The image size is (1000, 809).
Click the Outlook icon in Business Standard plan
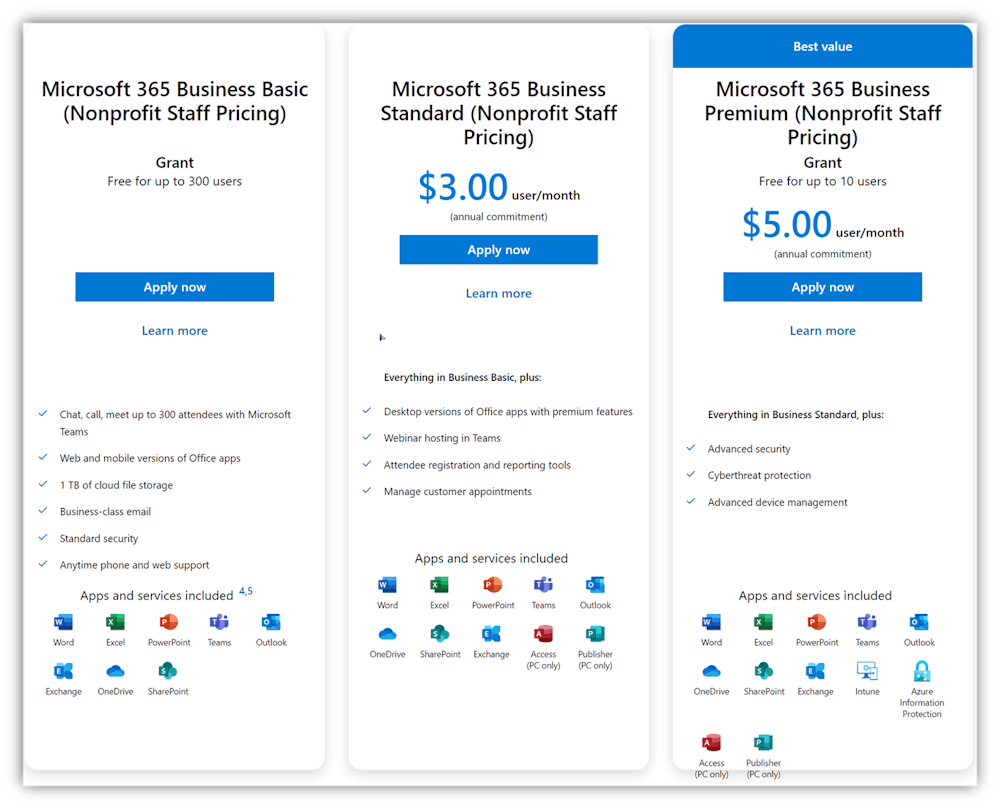pos(595,585)
